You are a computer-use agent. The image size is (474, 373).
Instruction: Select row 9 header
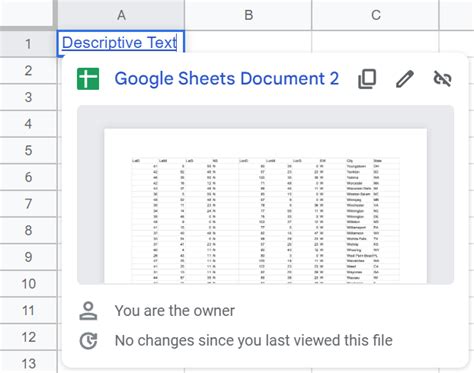pyautogui.click(x=28, y=257)
